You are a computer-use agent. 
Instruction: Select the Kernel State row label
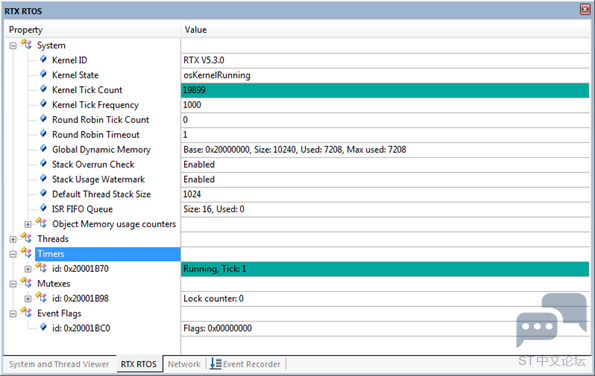(x=75, y=75)
